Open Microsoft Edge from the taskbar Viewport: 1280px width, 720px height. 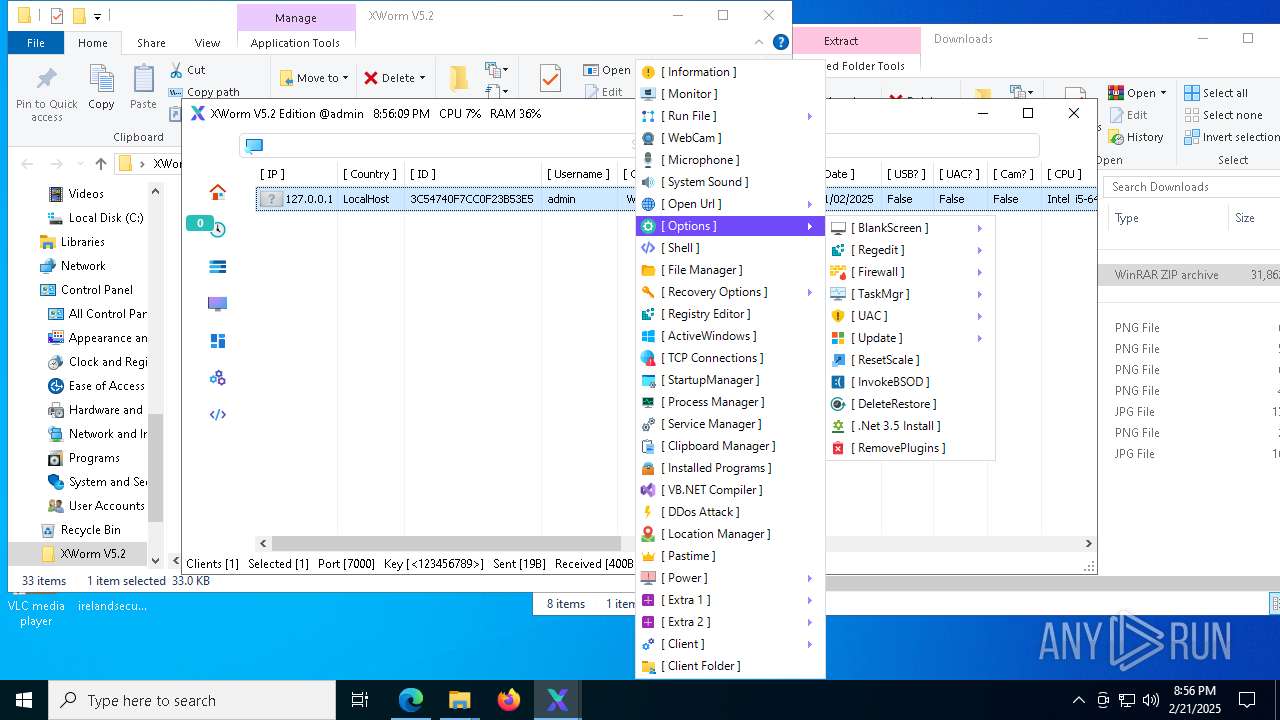click(x=411, y=700)
